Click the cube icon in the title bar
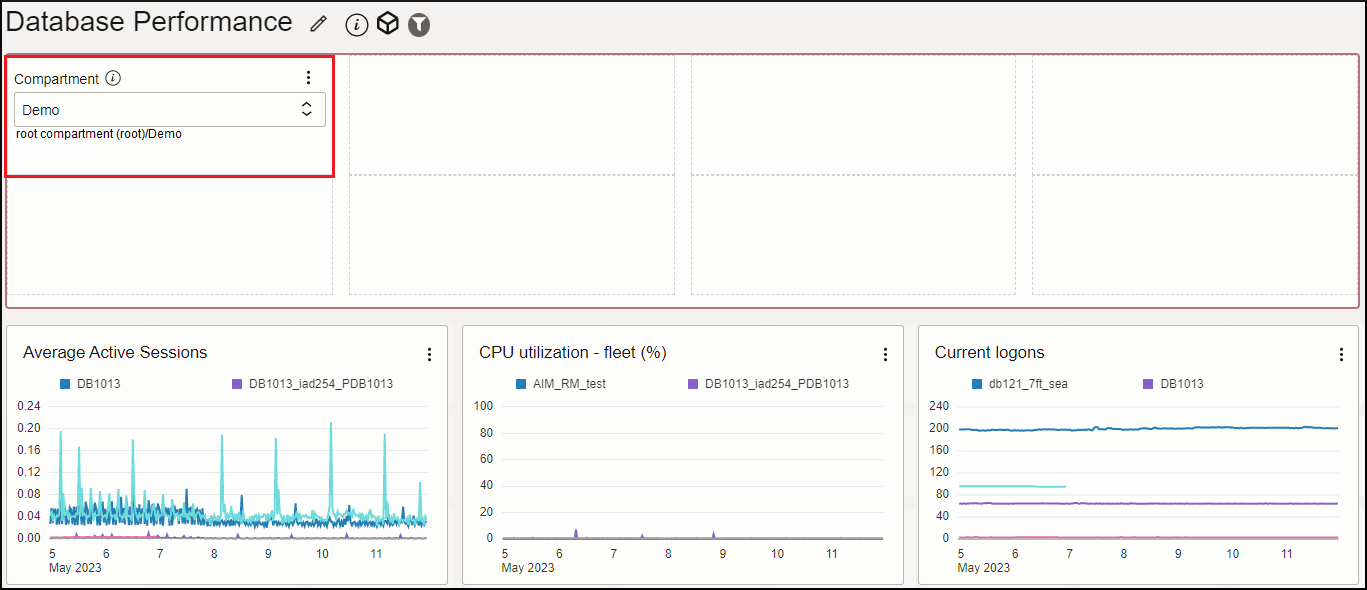 pos(388,23)
